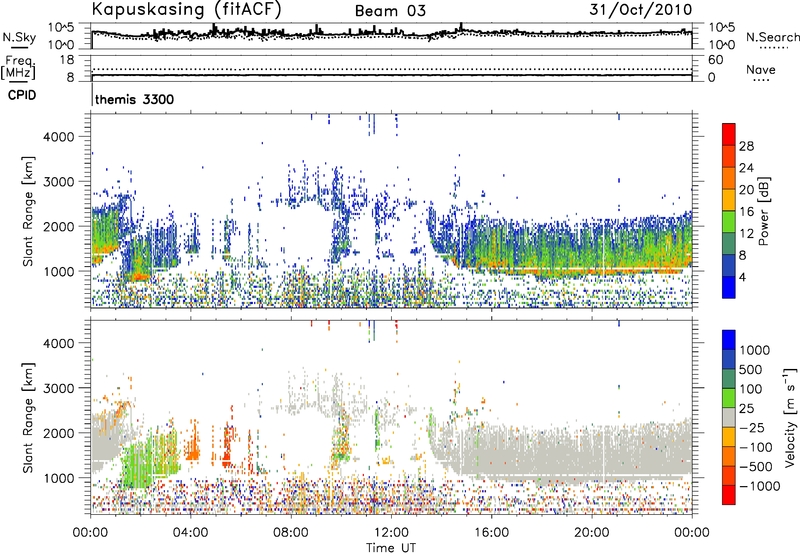
Task: Click the '12:00' time axis label
Action: click(391, 533)
